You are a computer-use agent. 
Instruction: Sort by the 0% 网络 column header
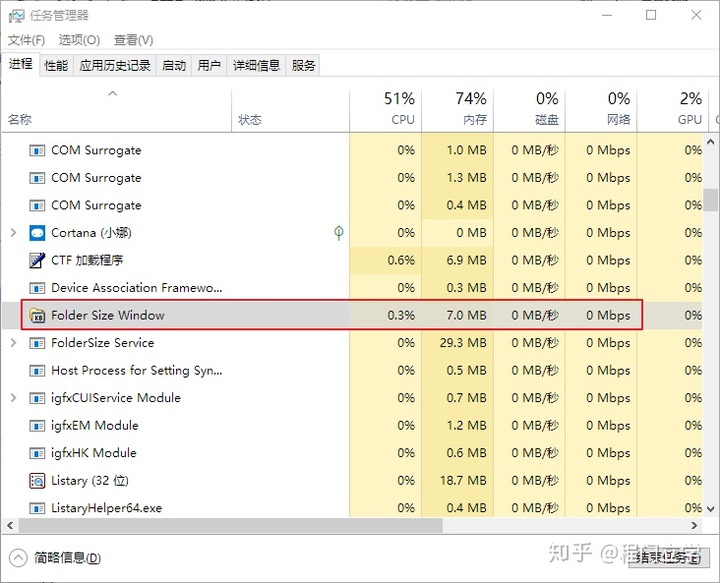tap(601, 111)
